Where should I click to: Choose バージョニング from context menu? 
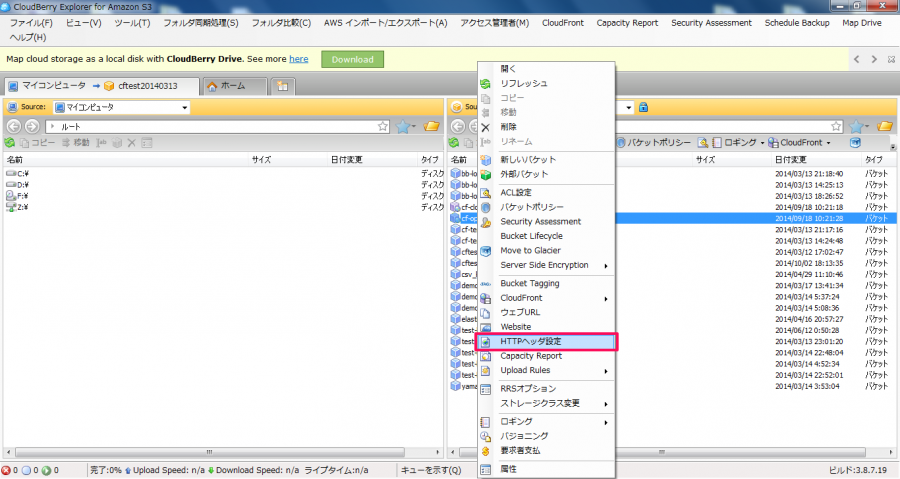548,436
